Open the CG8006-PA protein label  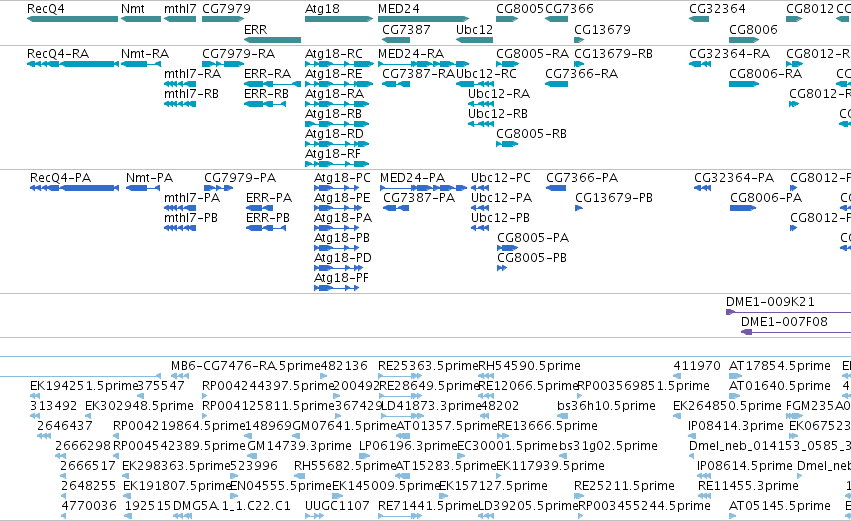[766, 198]
